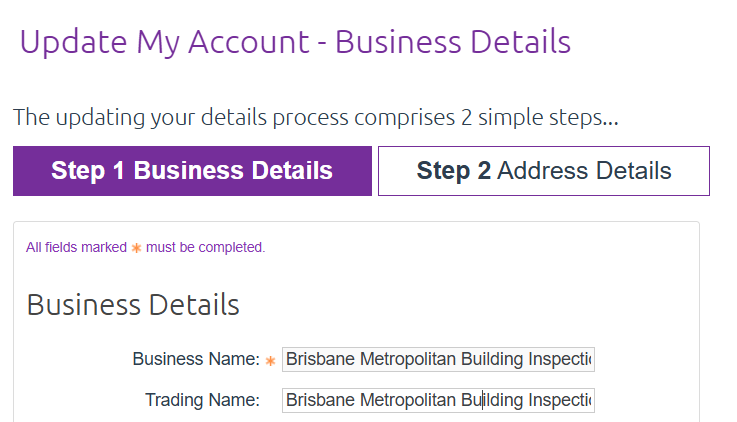Click the "must be completed" notice text

(x=205, y=247)
